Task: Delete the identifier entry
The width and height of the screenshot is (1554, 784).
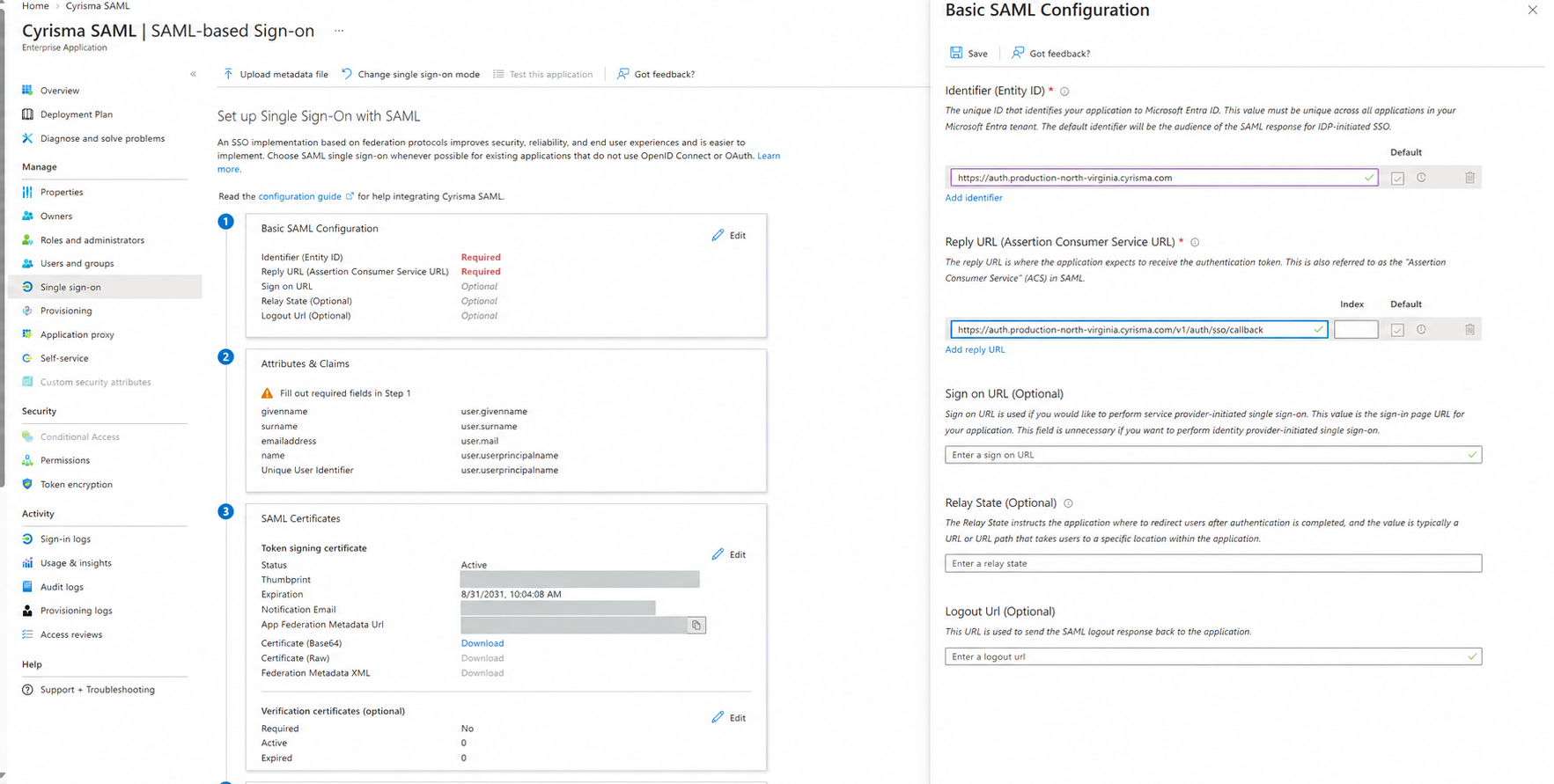Action: click(x=1469, y=178)
